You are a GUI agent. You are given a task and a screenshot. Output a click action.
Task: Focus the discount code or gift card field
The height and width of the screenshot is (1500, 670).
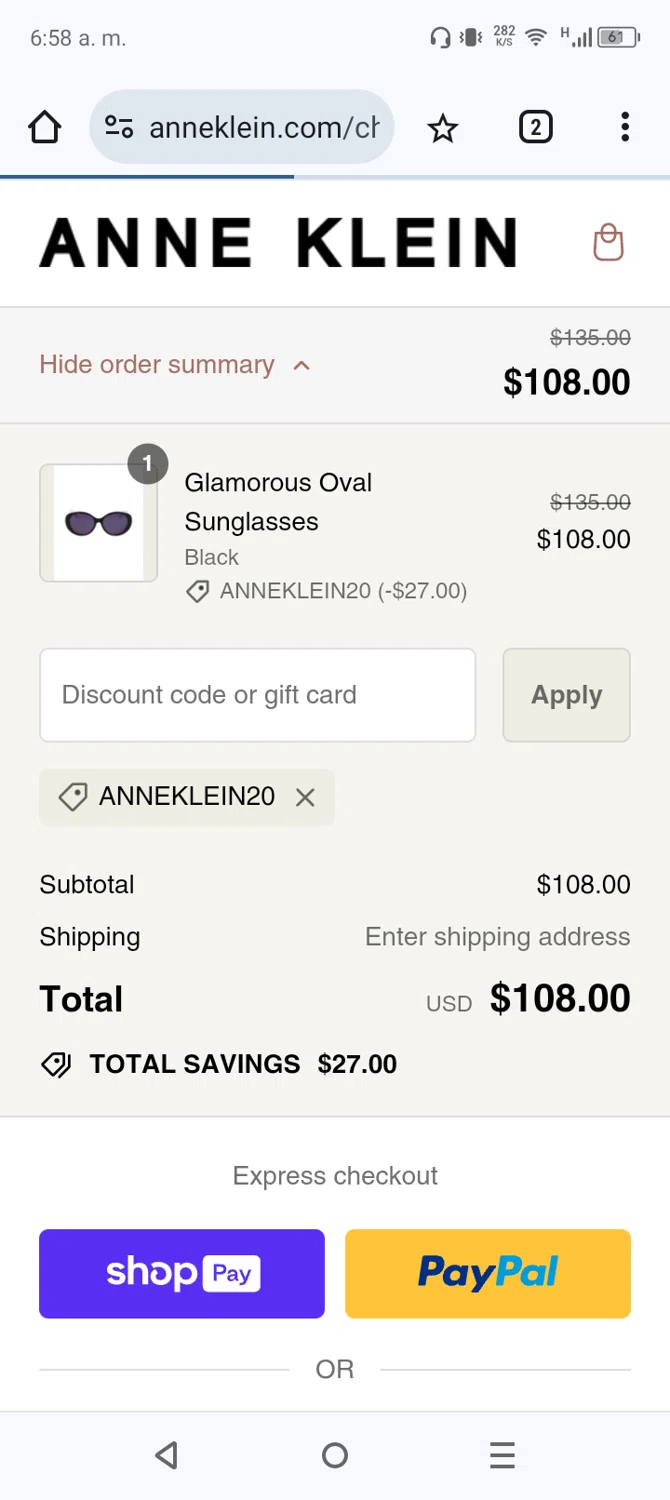coord(257,695)
